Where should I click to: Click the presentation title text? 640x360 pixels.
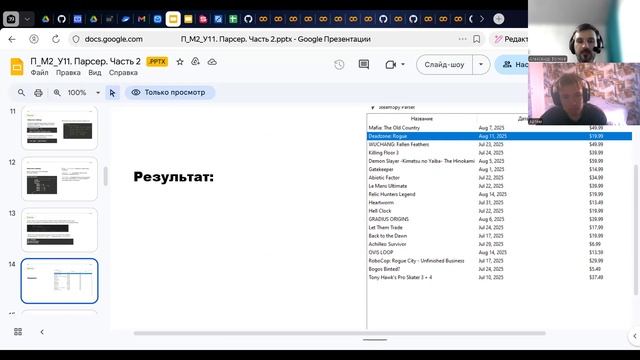[x=85, y=62]
